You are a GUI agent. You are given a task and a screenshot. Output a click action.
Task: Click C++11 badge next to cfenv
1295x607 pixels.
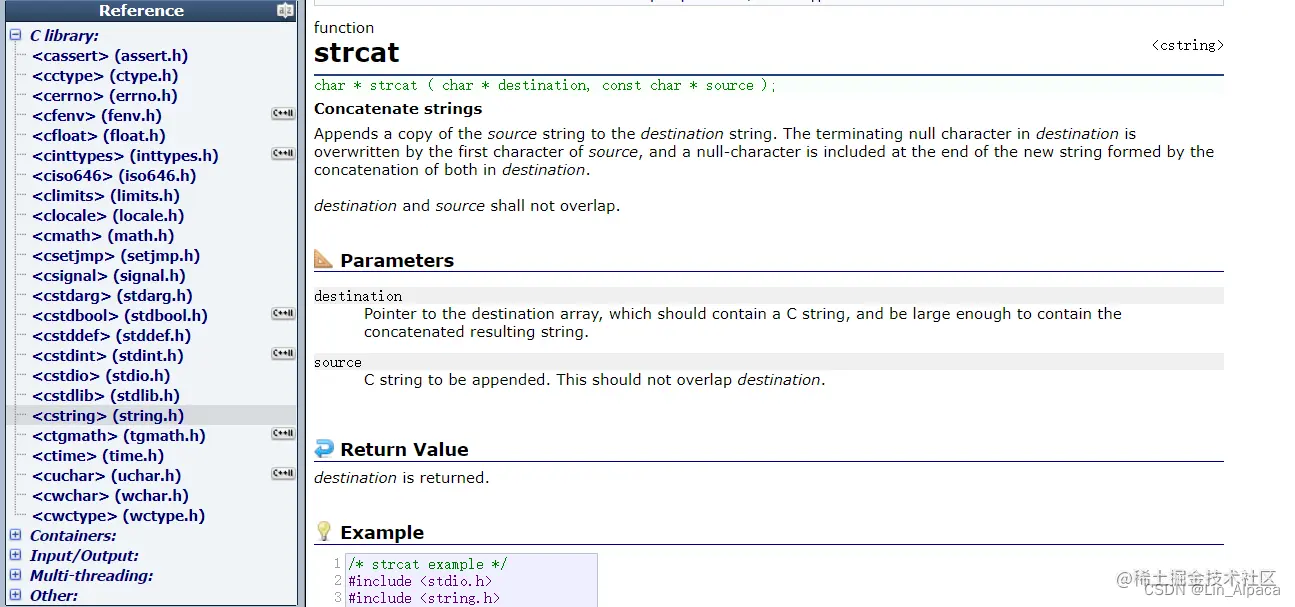(x=283, y=114)
